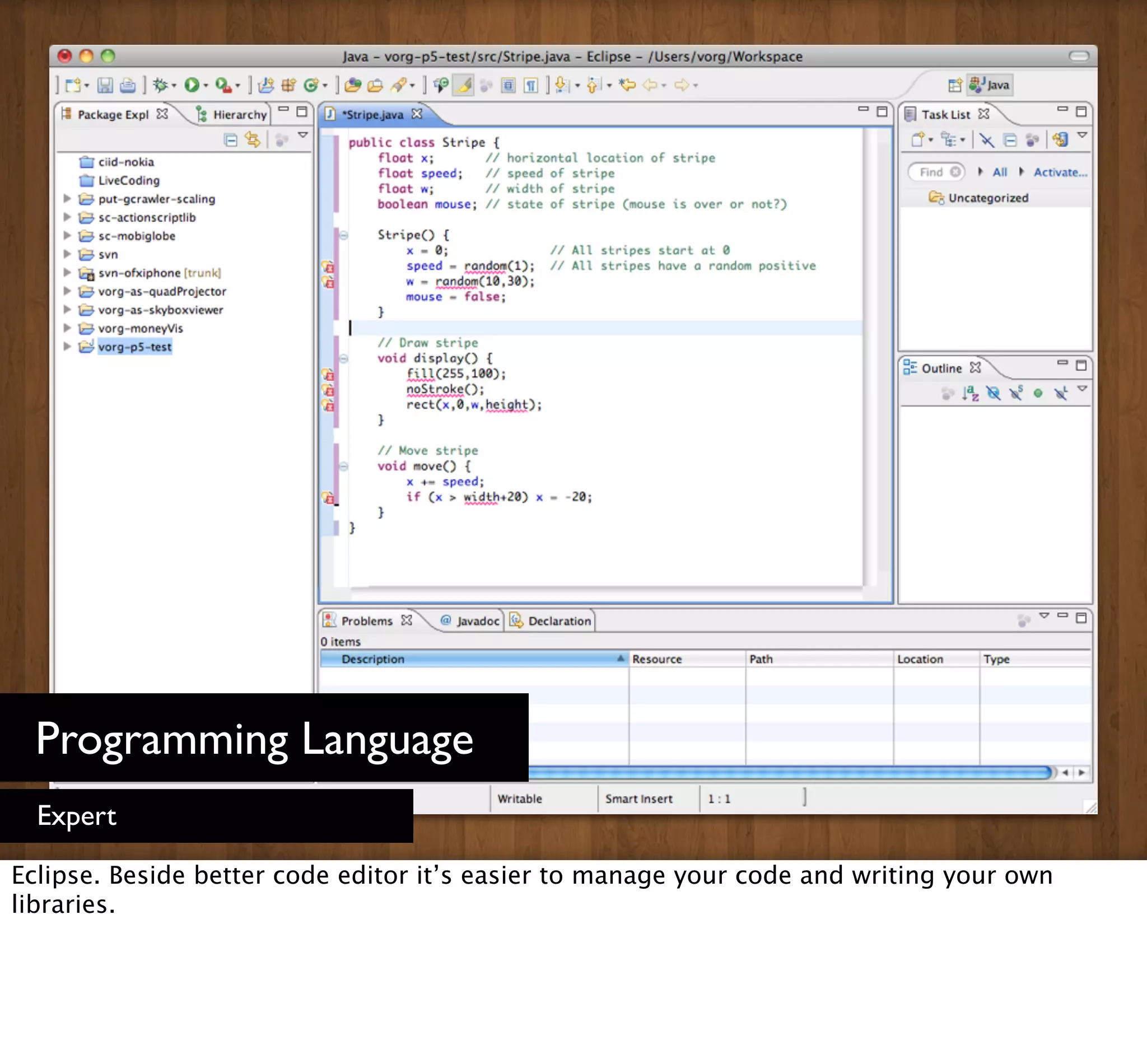The width and height of the screenshot is (1147, 1064).
Task: Expand the sc-actionscriptlib project
Action: (67, 217)
